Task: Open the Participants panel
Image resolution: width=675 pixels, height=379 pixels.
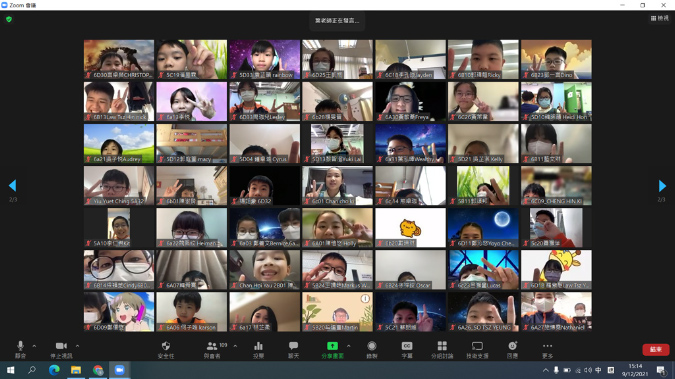Action: click(x=212, y=349)
